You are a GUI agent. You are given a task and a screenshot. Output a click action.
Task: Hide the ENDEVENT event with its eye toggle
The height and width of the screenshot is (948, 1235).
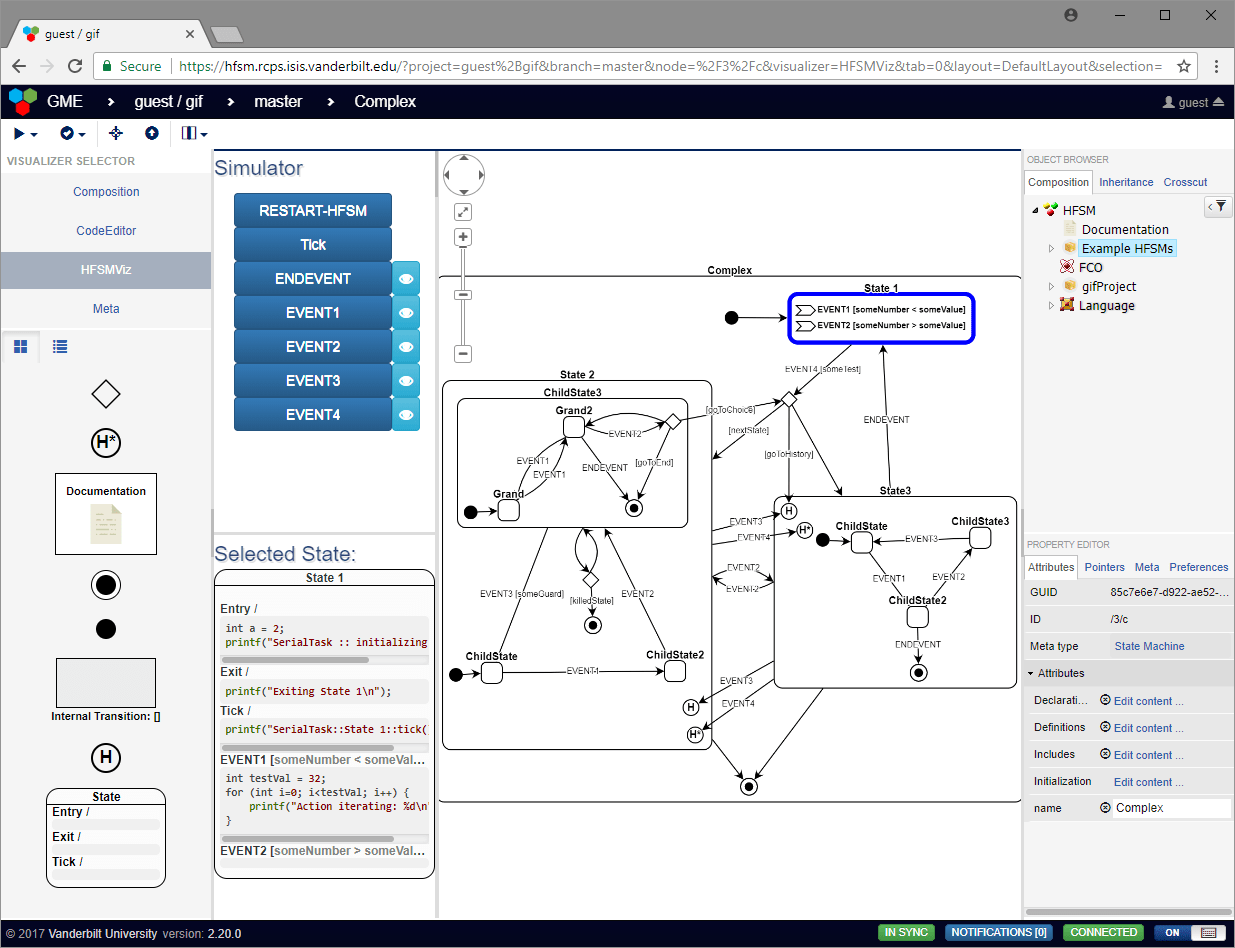point(405,278)
